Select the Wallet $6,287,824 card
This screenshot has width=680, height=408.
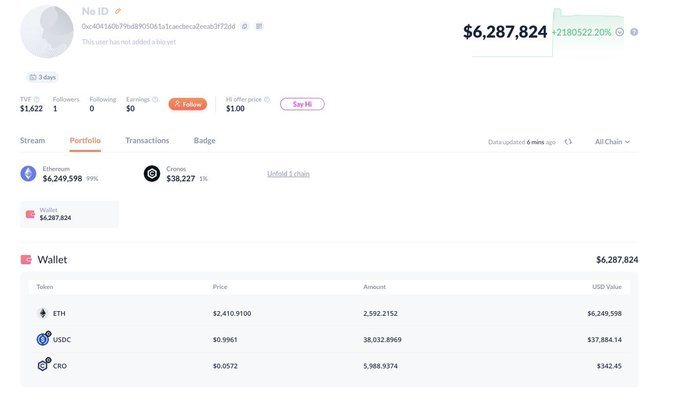pos(69,214)
